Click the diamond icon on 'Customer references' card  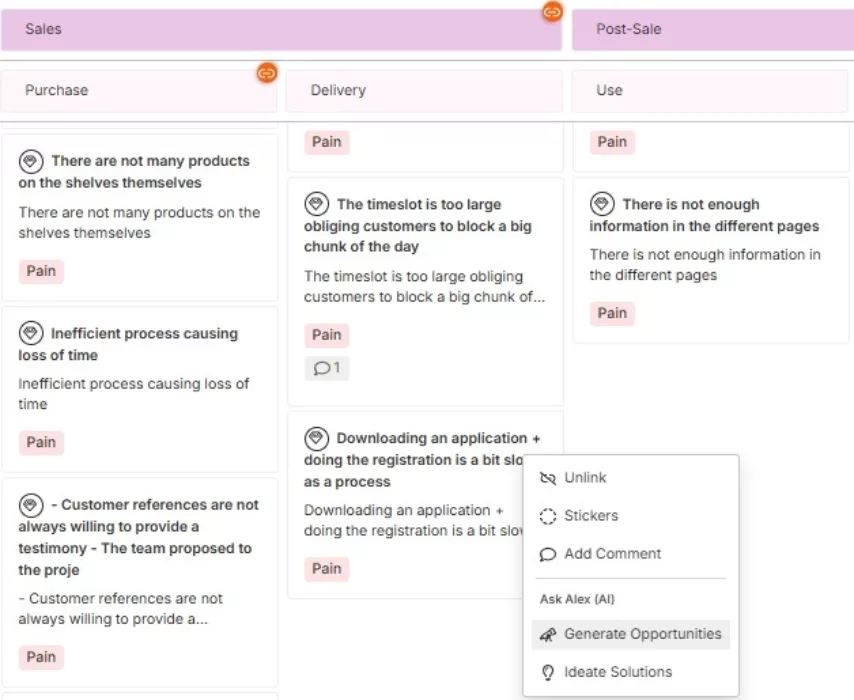[x=31, y=505]
